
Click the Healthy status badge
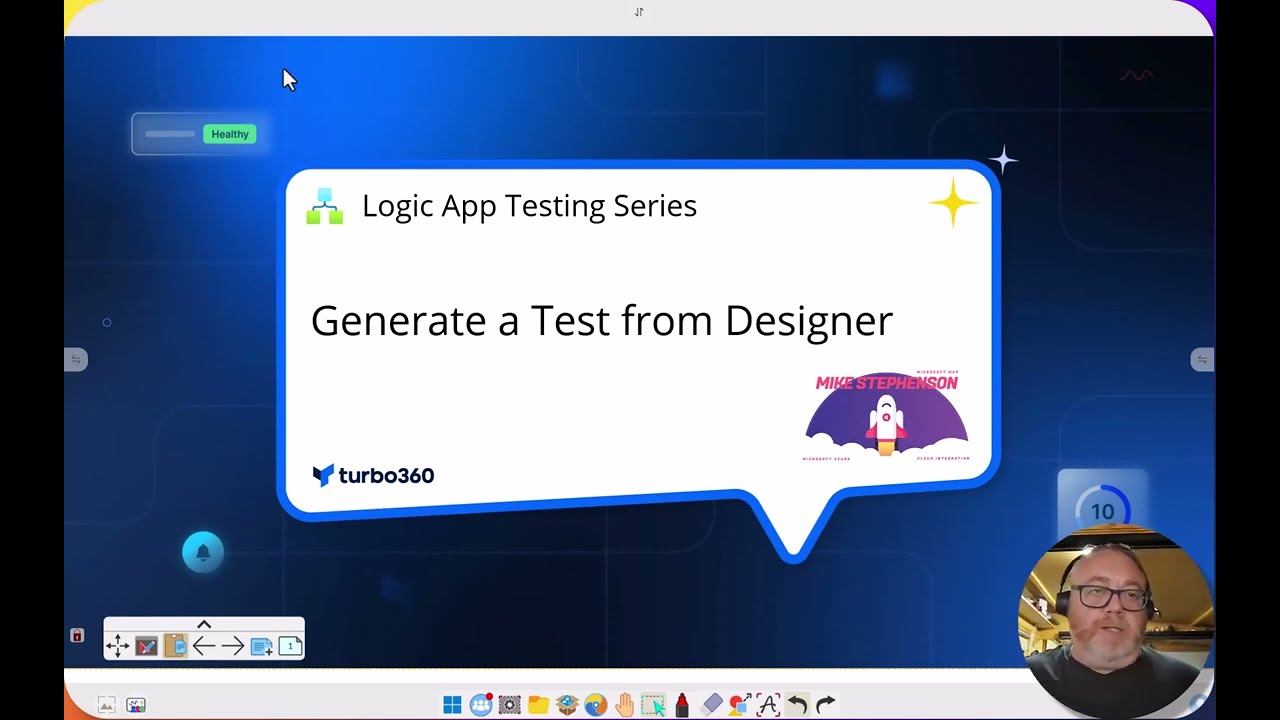(230, 134)
